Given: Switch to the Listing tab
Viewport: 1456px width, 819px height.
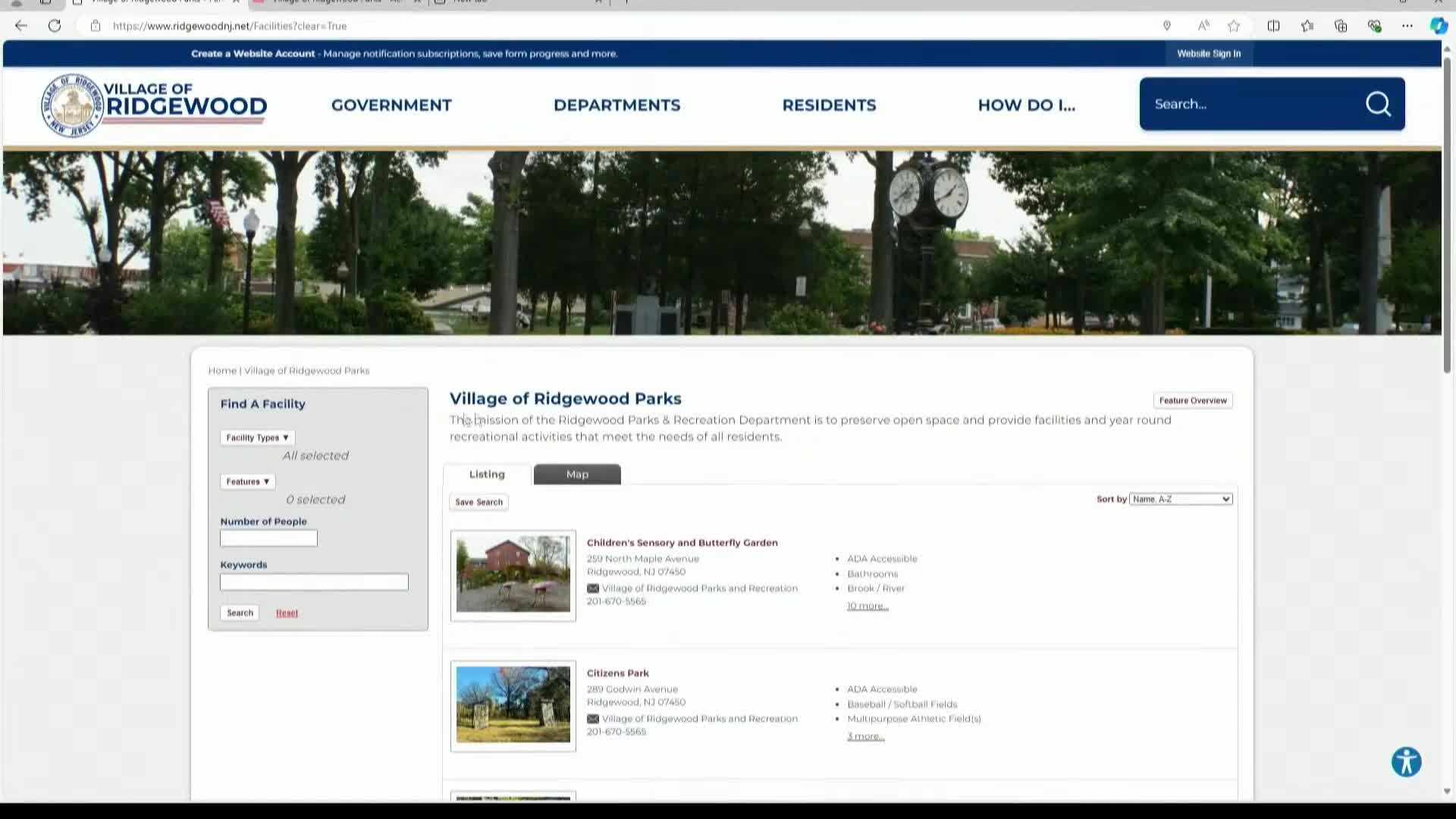Looking at the screenshot, I should coord(487,474).
